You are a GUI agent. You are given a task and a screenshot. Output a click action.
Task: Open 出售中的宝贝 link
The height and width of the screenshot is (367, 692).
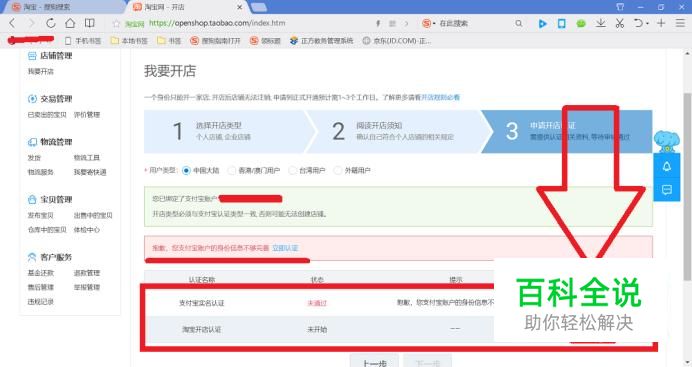coord(93,215)
